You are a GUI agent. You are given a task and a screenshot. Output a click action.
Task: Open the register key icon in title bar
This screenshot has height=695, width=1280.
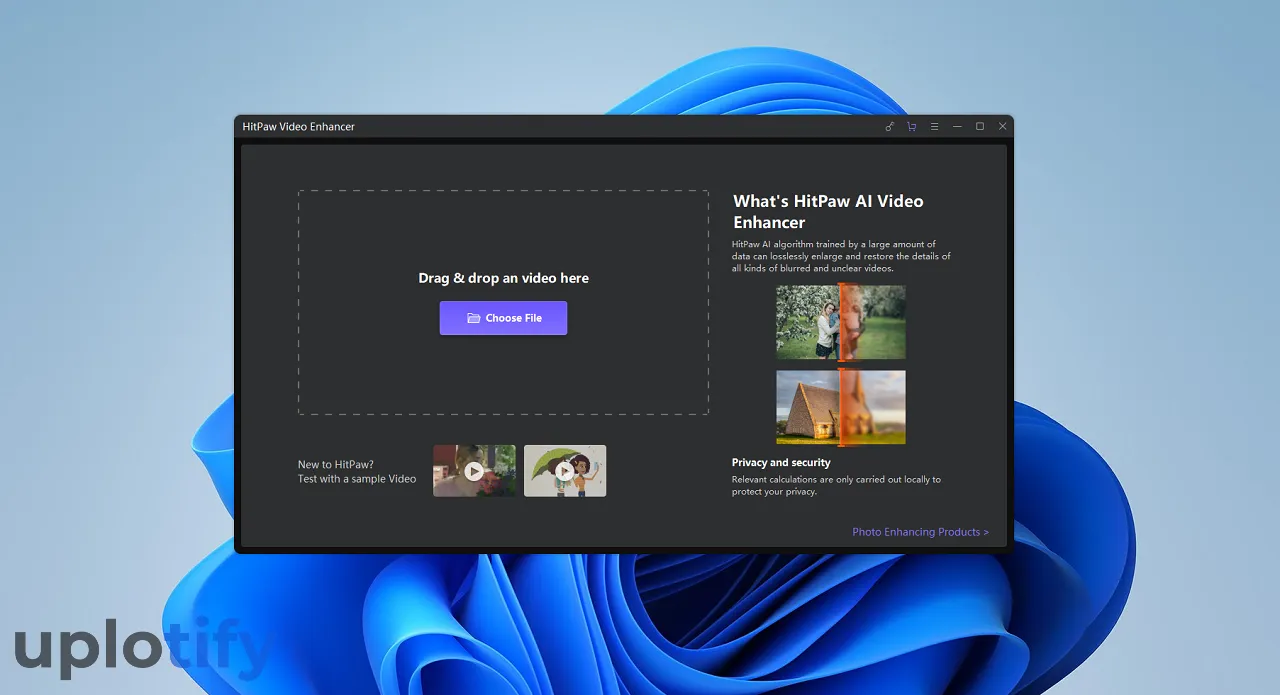tap(889, 127)
